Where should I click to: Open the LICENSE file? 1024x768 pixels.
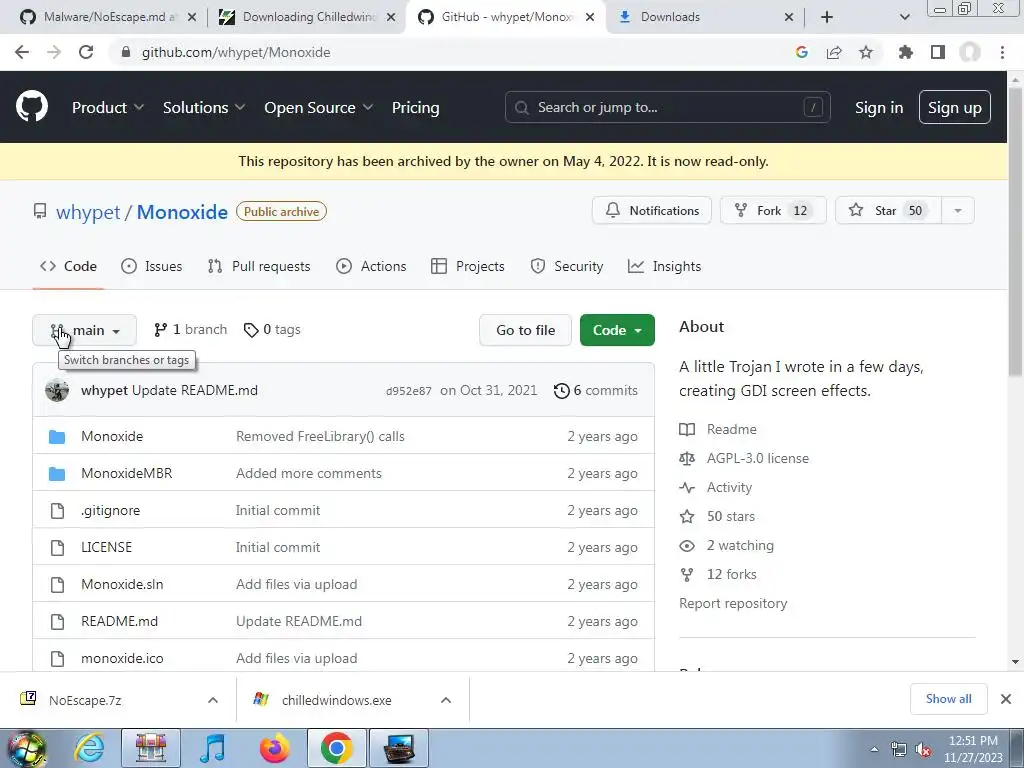(106, 547)
